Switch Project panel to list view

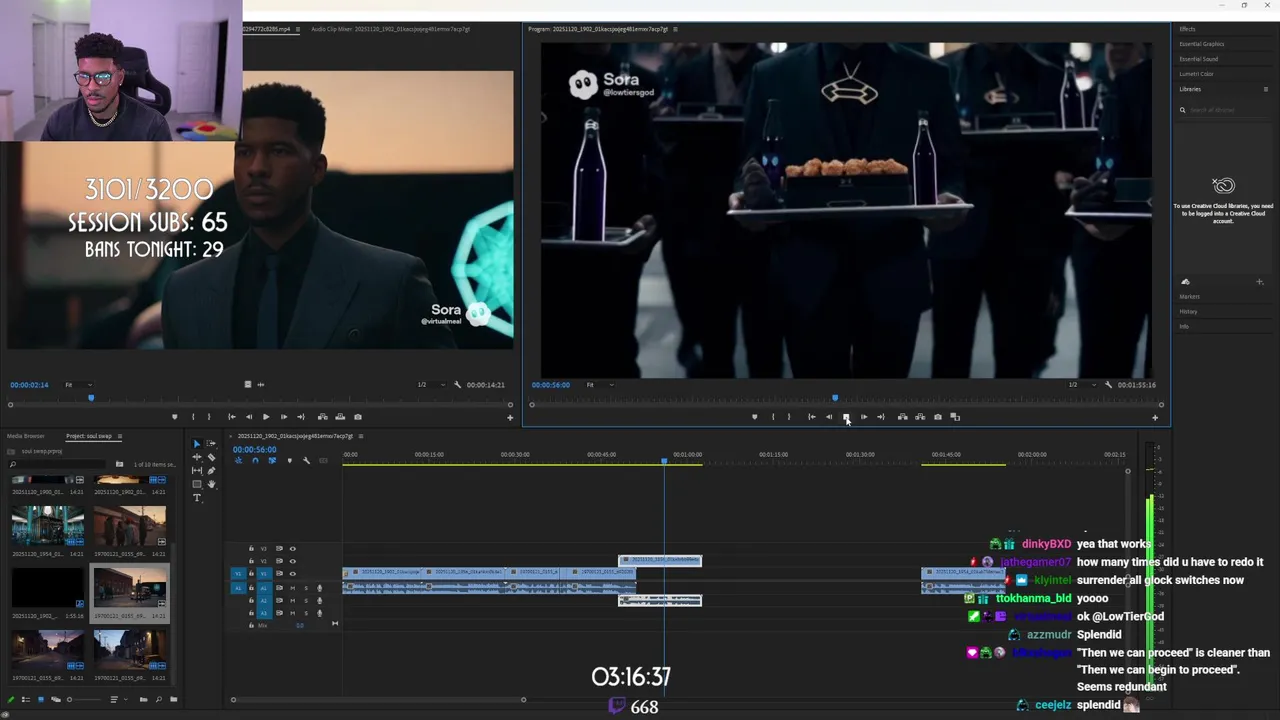(x=26, y=699)
